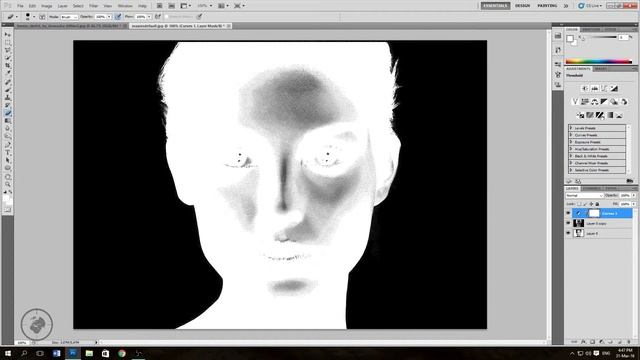The image size is (640, 360).
Task: Click the Hue/Saturation adjustment icon
Action: [x=585, y=102]
